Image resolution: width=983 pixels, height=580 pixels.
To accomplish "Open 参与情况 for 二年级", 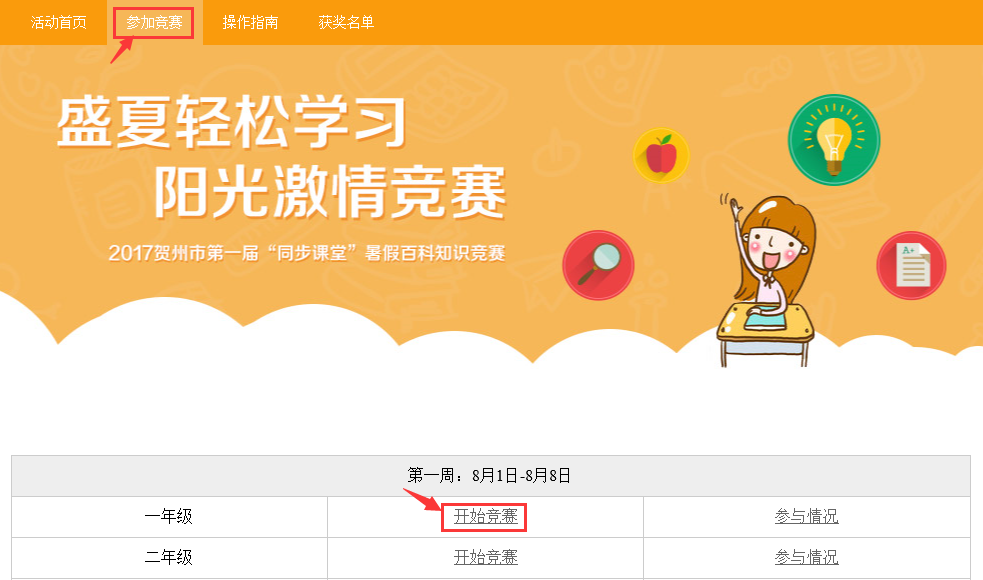I will 806,557.
